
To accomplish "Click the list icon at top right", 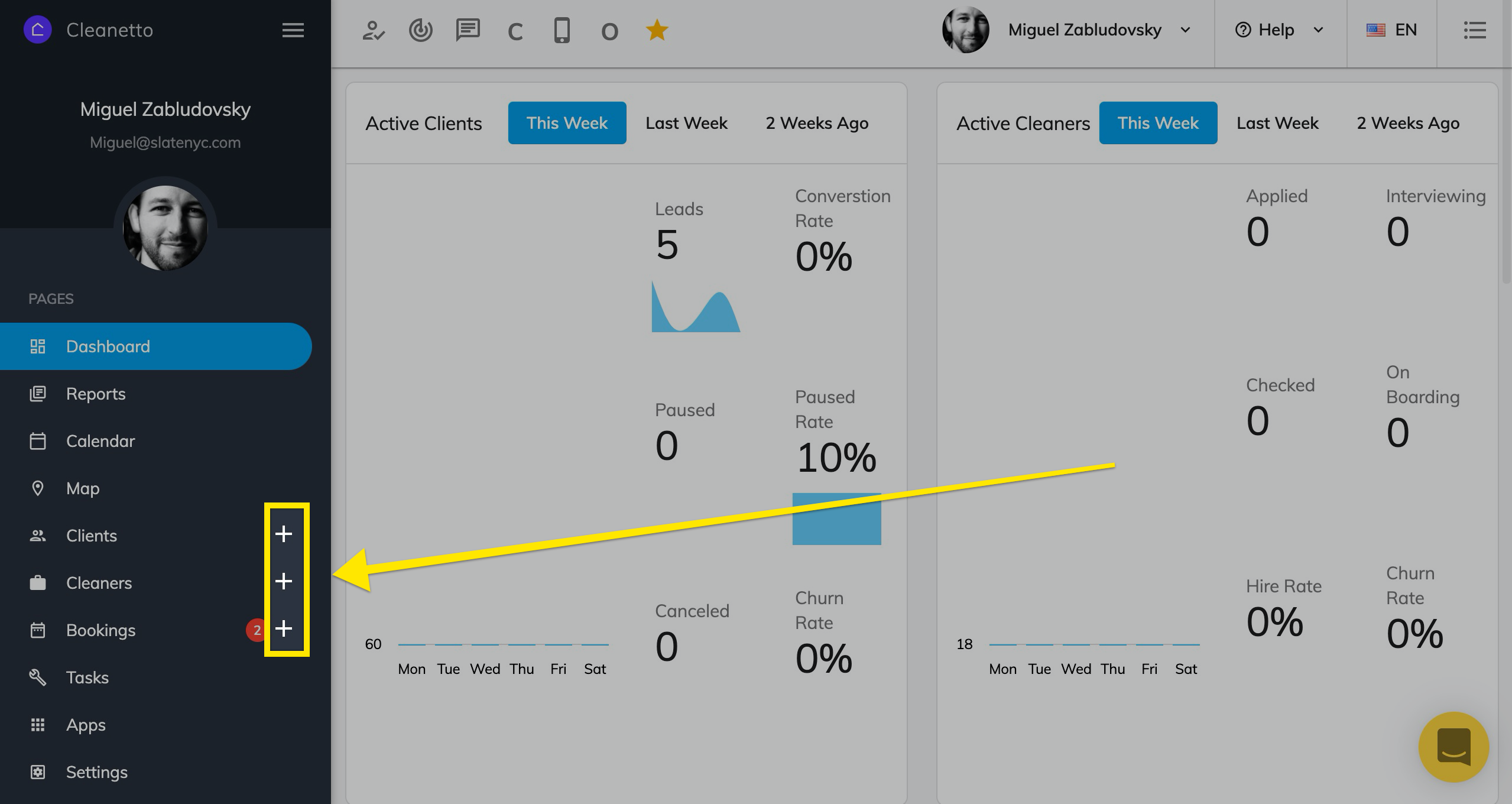I will pos(1475,30).
